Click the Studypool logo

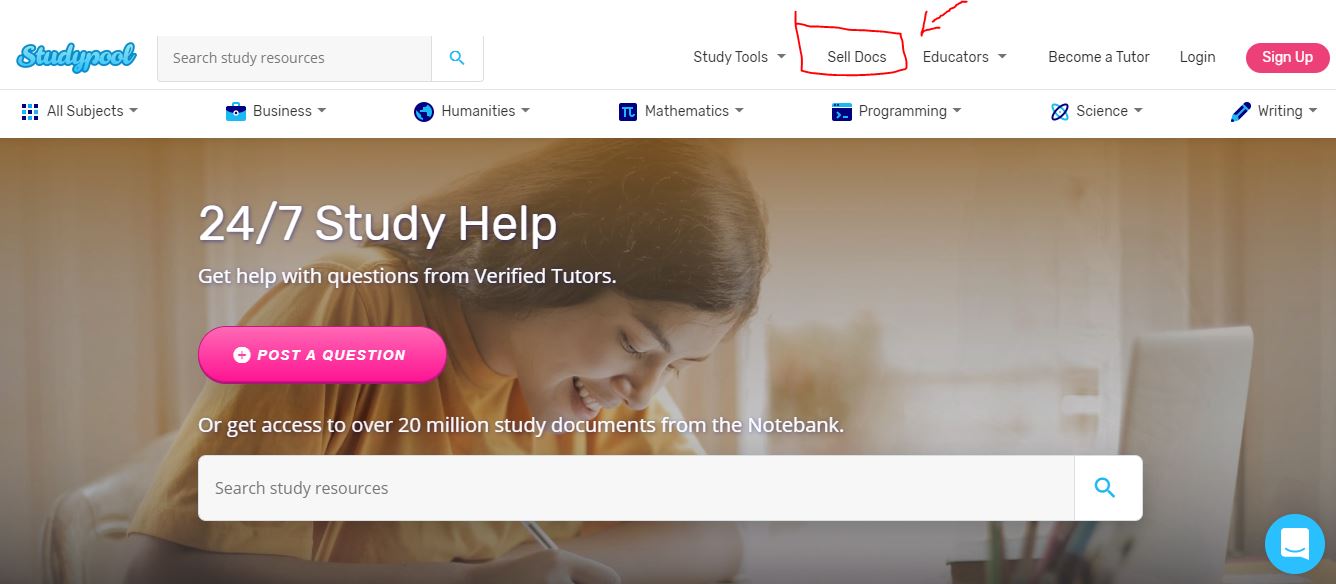pyautogui.click(x=77, y=56)
